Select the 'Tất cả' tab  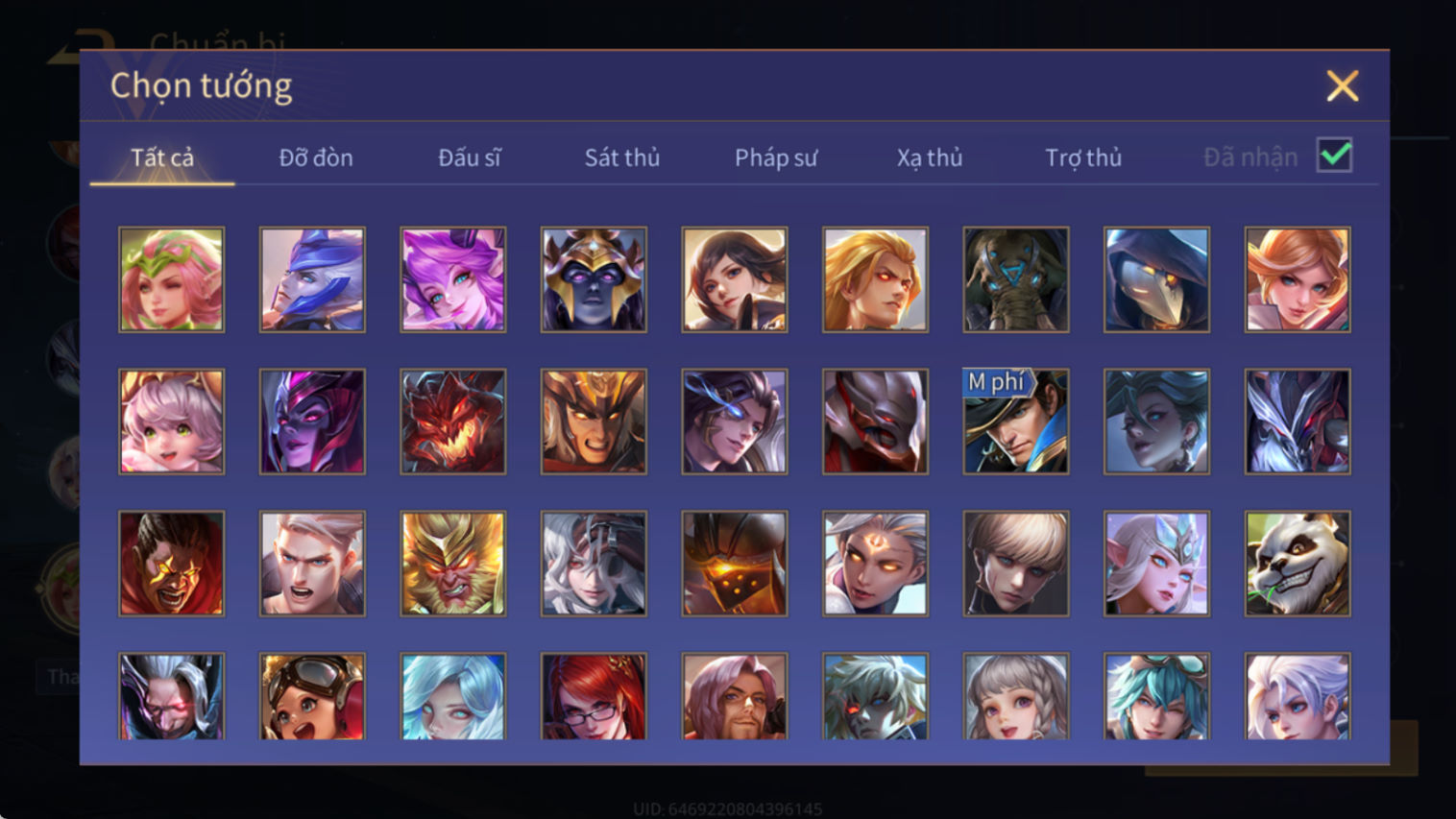coord(162,157)
